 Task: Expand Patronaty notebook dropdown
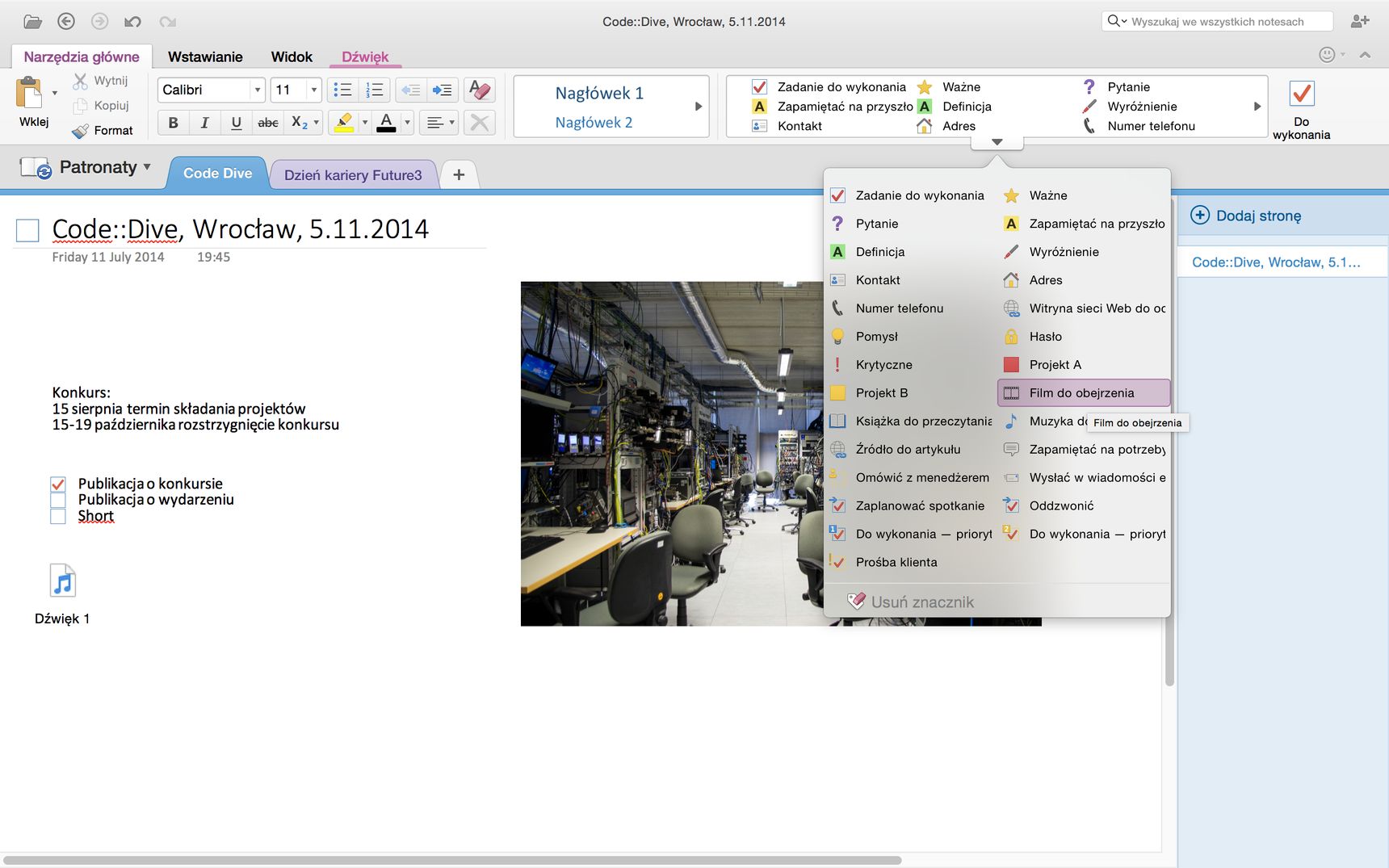pyautogui.click(x=147, y=167)
